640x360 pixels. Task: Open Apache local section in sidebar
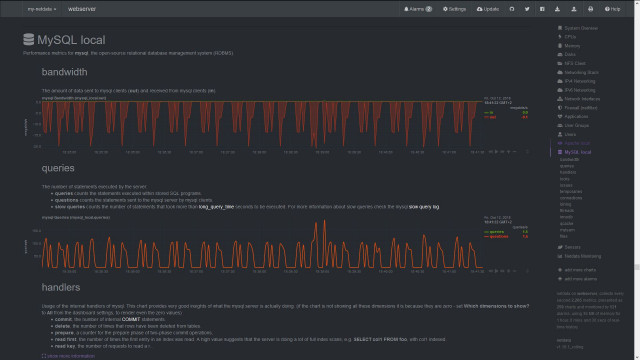click(x=577, y=143)
